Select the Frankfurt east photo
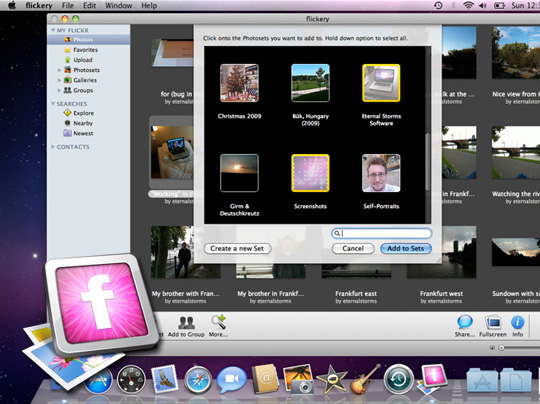The image size is (540, 404). point(356,271)
